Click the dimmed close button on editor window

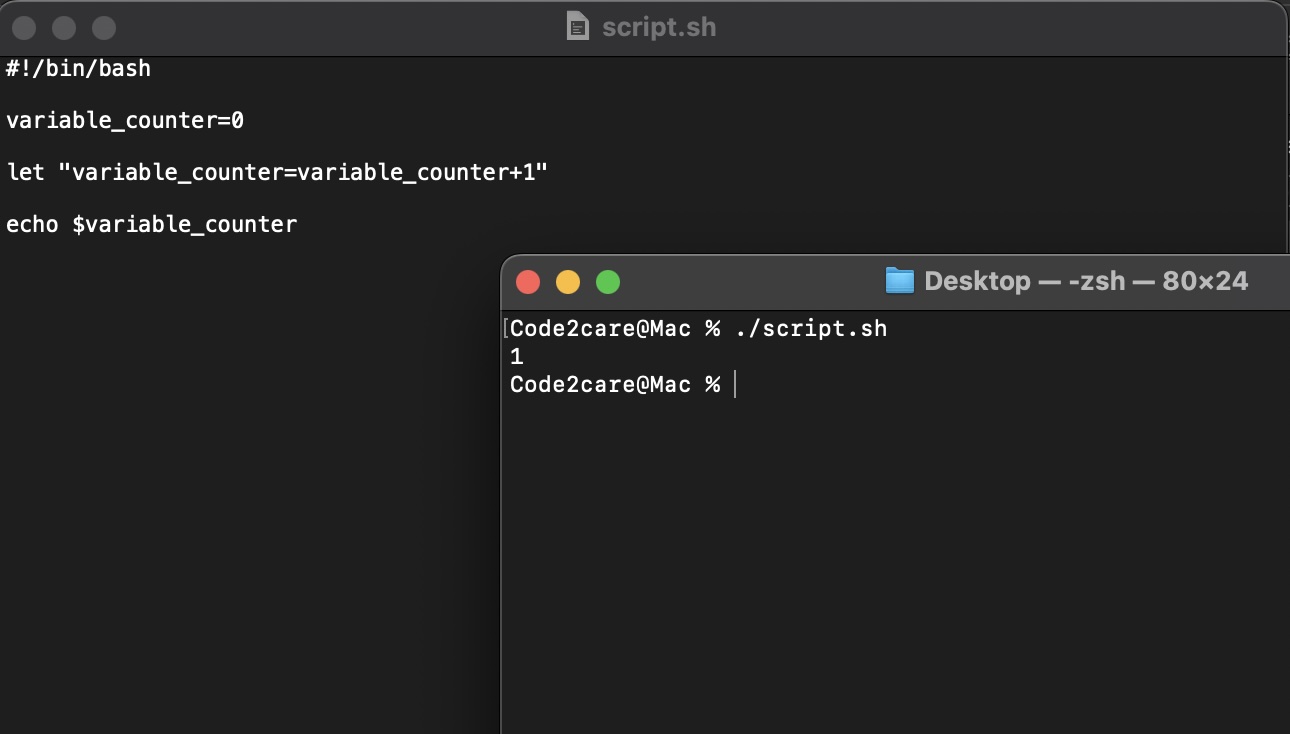pyautogui.click(x=23, y=27)
